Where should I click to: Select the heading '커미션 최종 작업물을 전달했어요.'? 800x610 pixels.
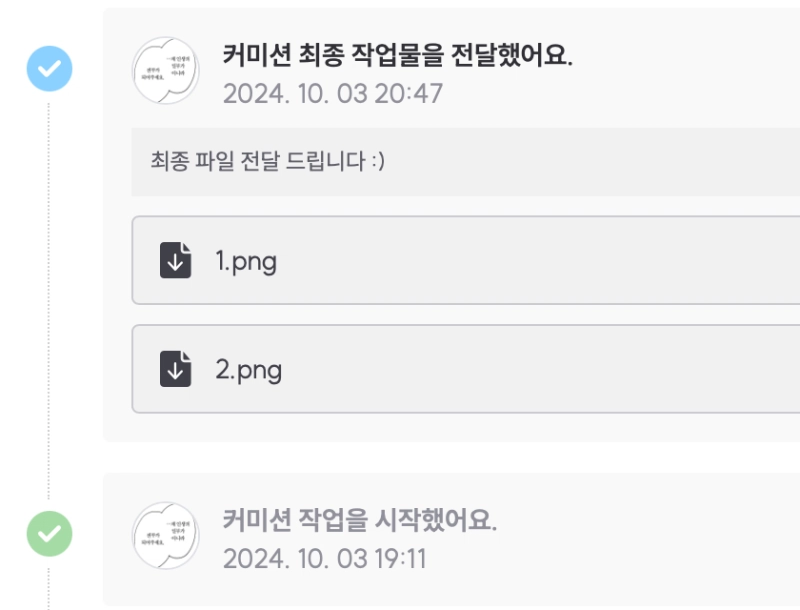397,55
